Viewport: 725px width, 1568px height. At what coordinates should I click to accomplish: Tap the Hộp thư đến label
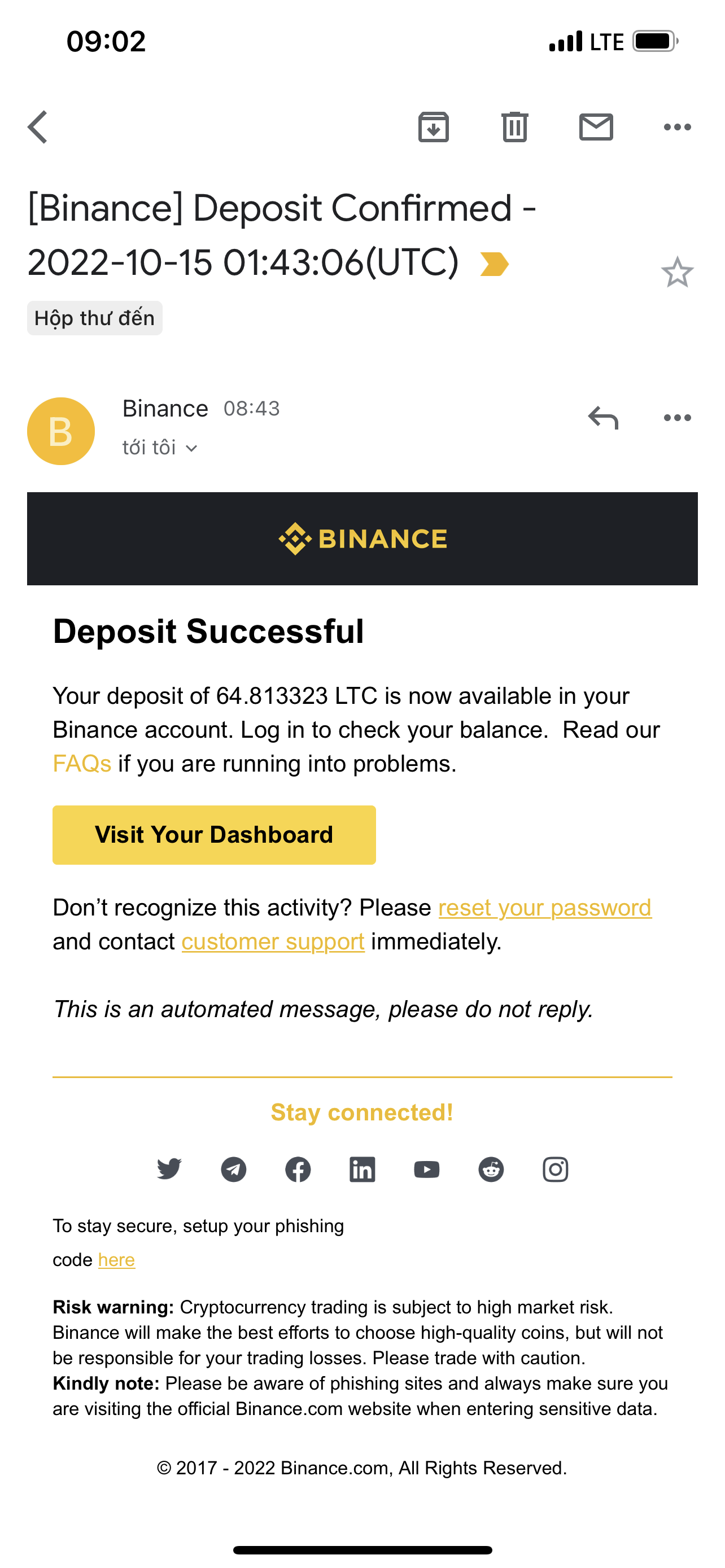94,318
